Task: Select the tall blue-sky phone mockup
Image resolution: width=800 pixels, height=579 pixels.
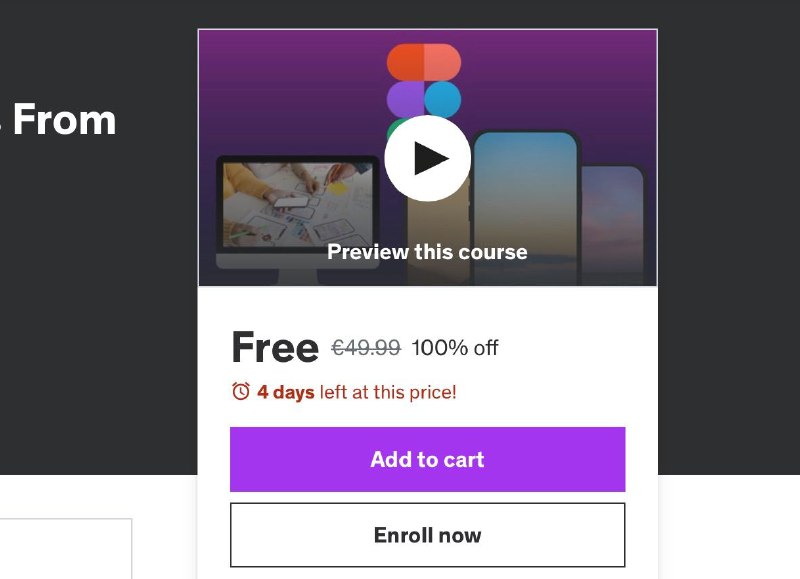Action: click(x=526, y=207)
